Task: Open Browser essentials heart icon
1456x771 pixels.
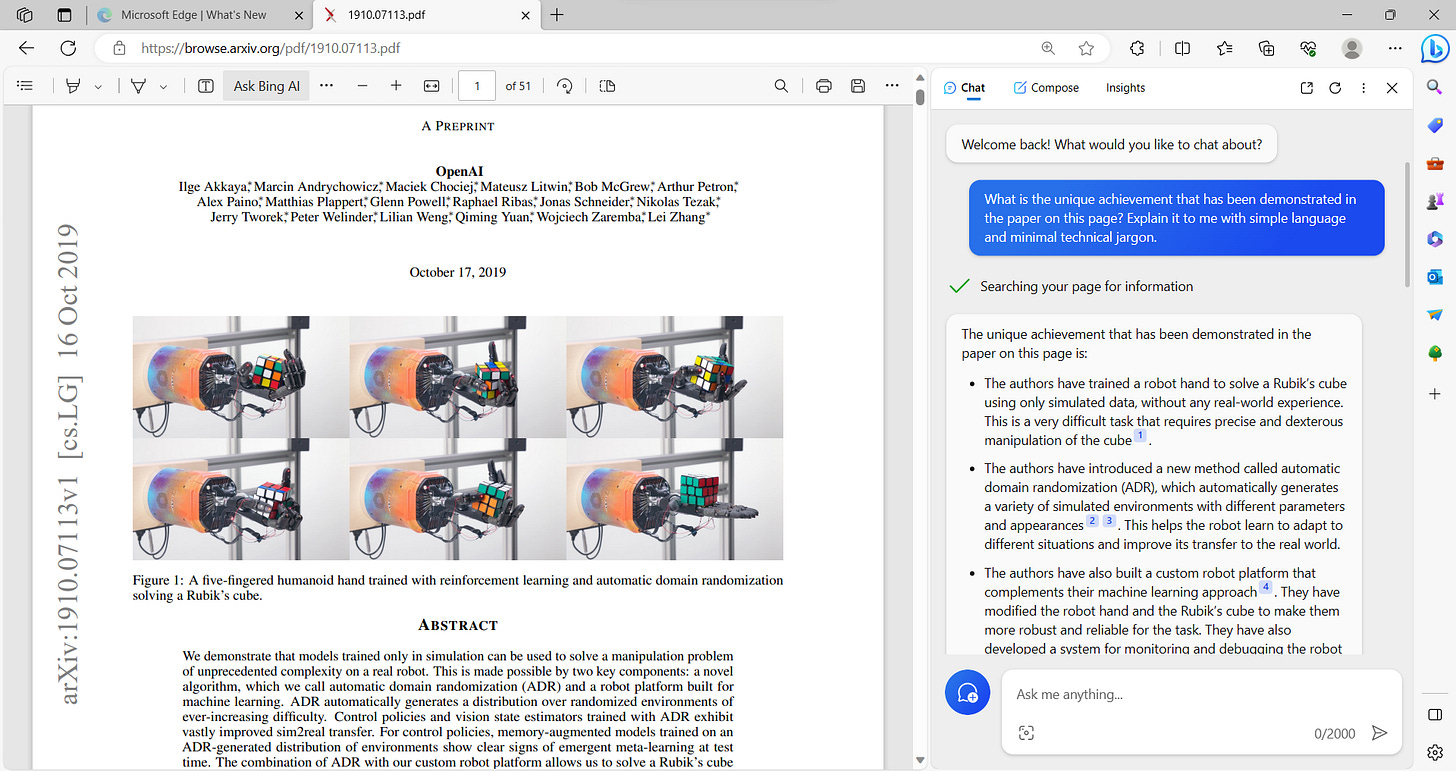Action: coord(1307,48)
